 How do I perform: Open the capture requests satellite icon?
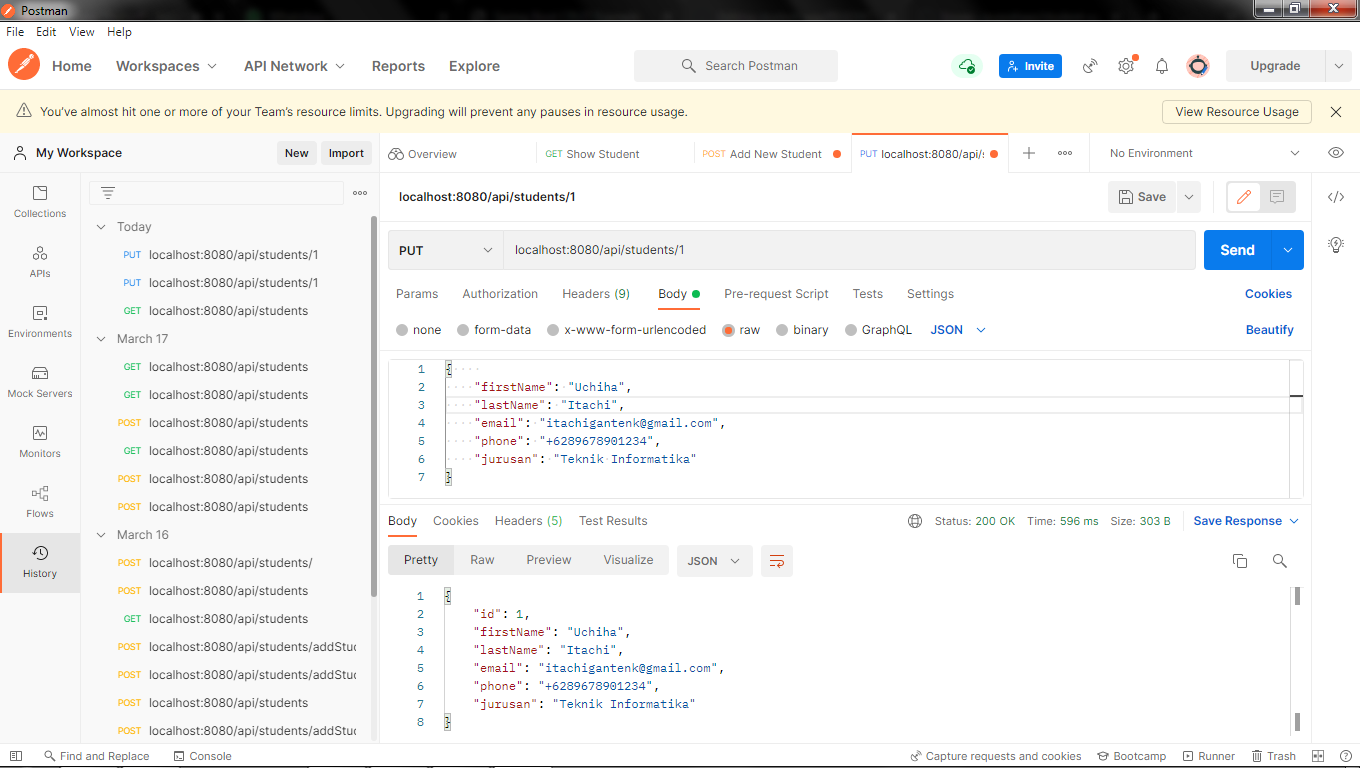click(1090, 66)
